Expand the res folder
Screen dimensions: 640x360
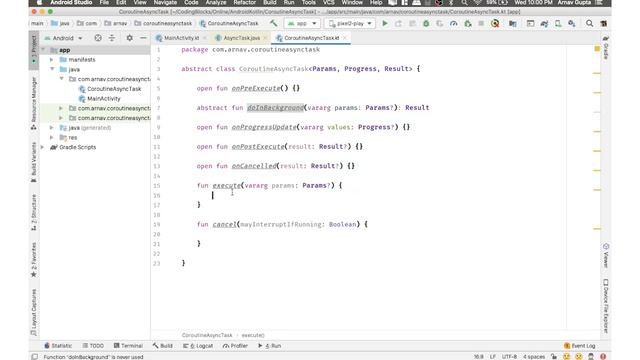(x=51, y=138)
